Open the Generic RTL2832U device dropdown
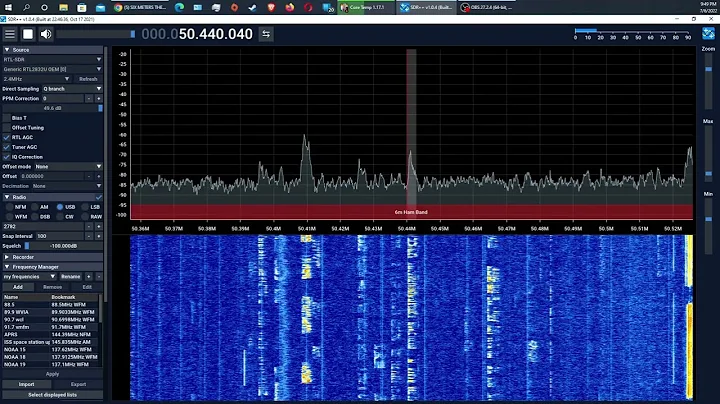This screenshot has height=404, width=720. (52, 69)
